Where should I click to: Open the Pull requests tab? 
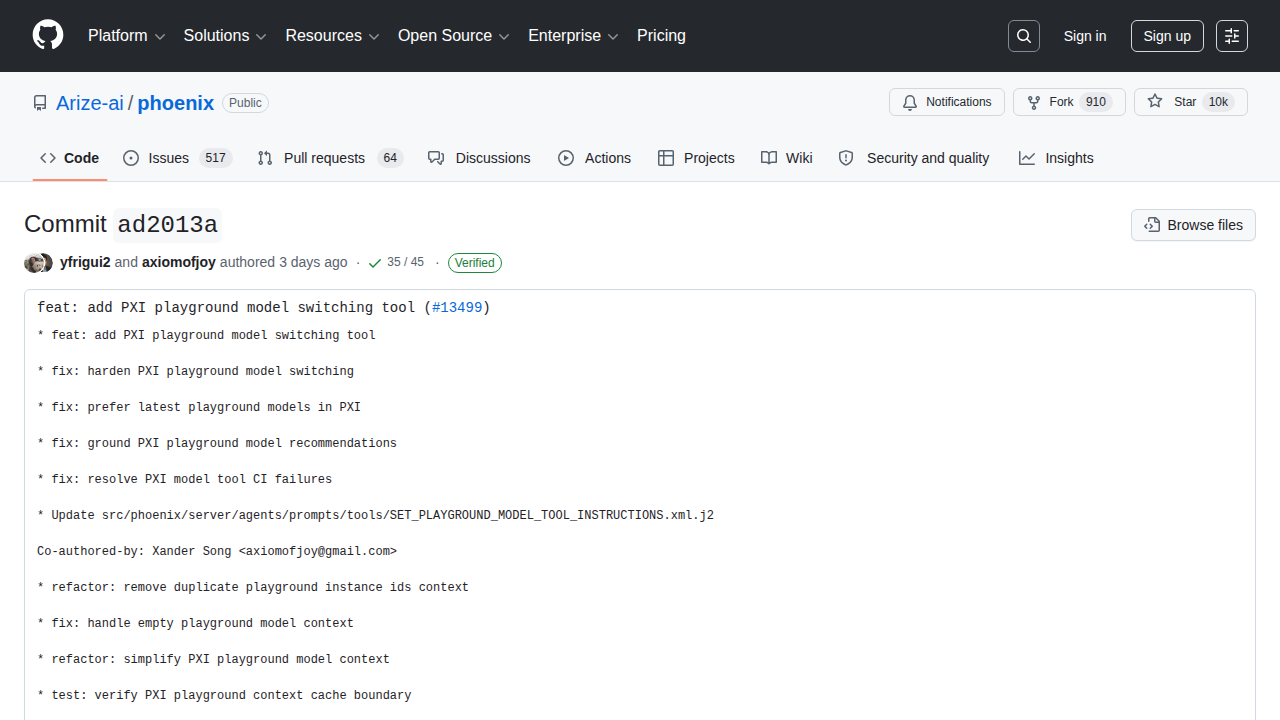click(330, 158)
